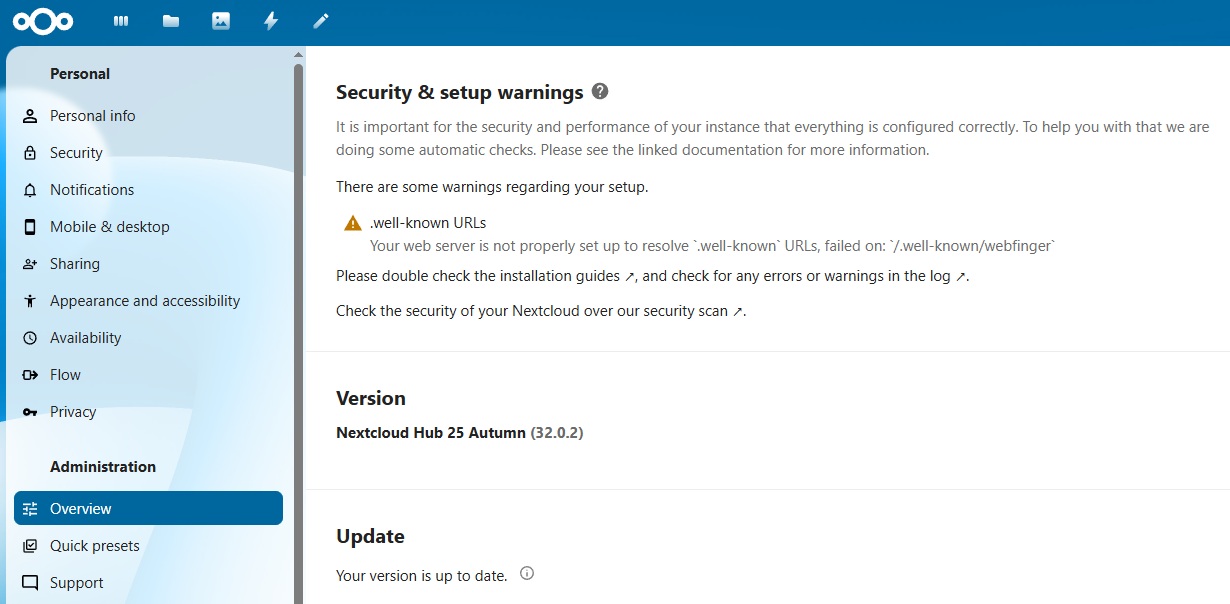
Task: Click the sidebar scrollbar up arrow
Action: pos(298,55)
